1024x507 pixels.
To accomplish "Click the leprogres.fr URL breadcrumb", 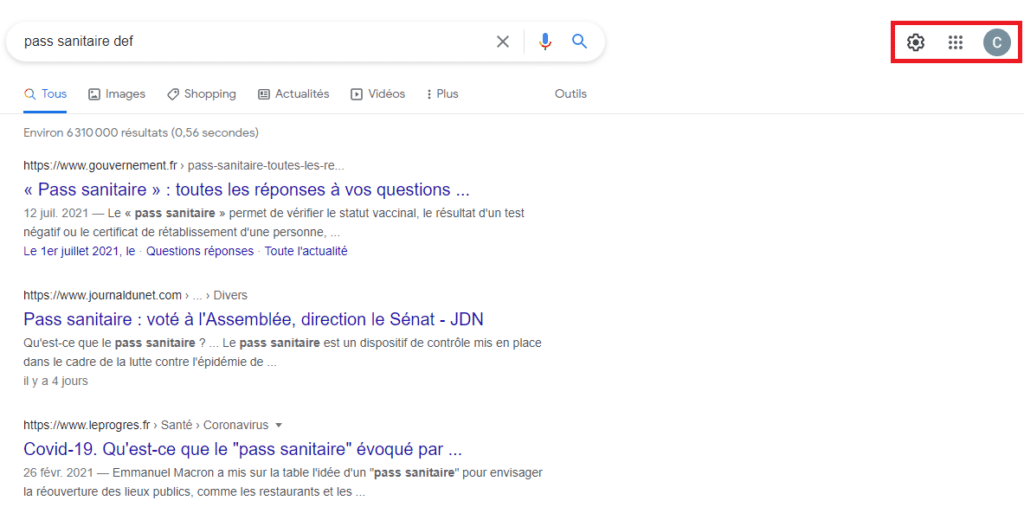I will click(x=146, y=425).
